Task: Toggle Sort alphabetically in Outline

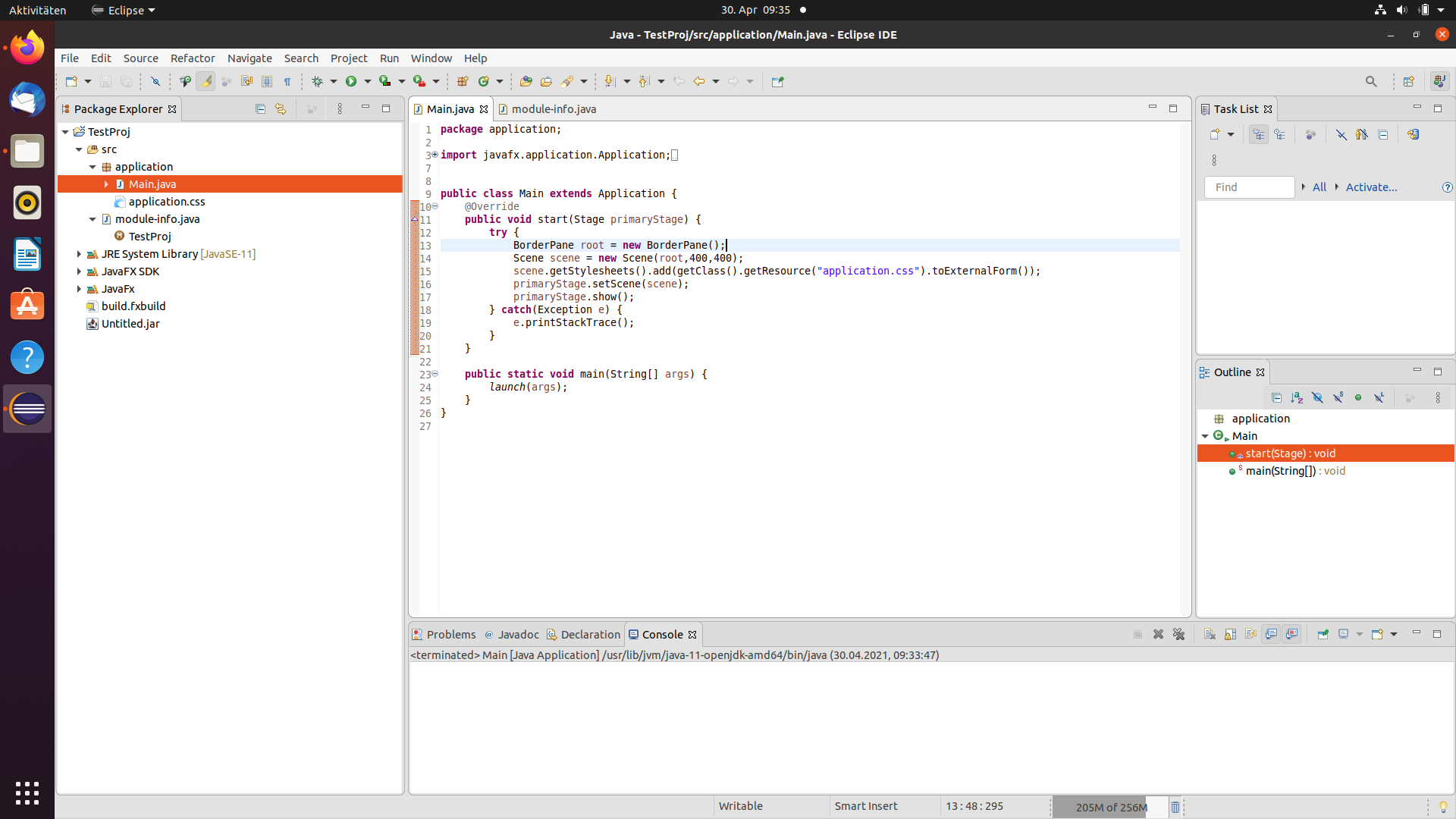Action: [x=1297, y=397]
